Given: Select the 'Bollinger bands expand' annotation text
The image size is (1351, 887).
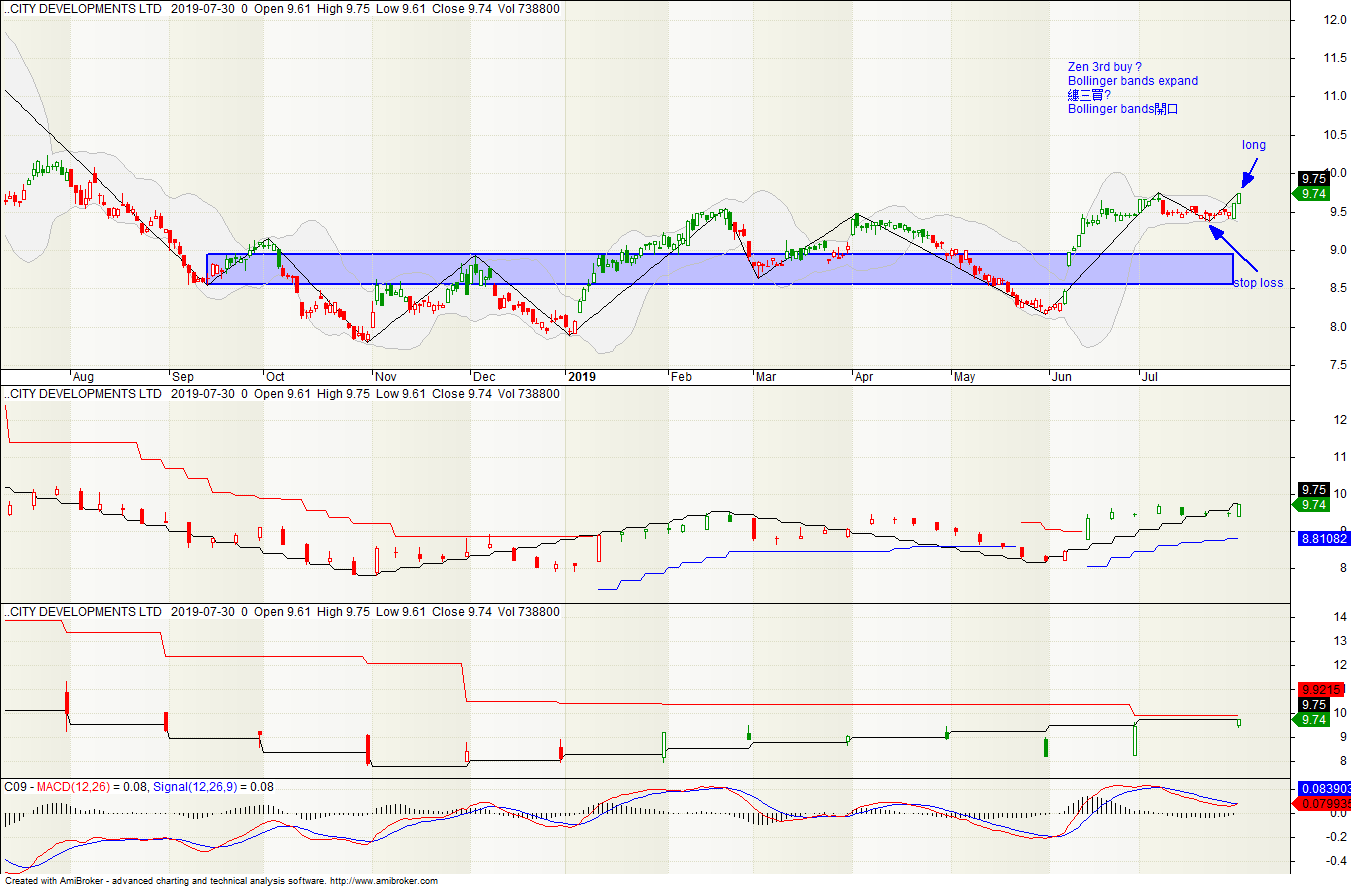Looking at the screenshot, I should click(x=1132, y=81).
